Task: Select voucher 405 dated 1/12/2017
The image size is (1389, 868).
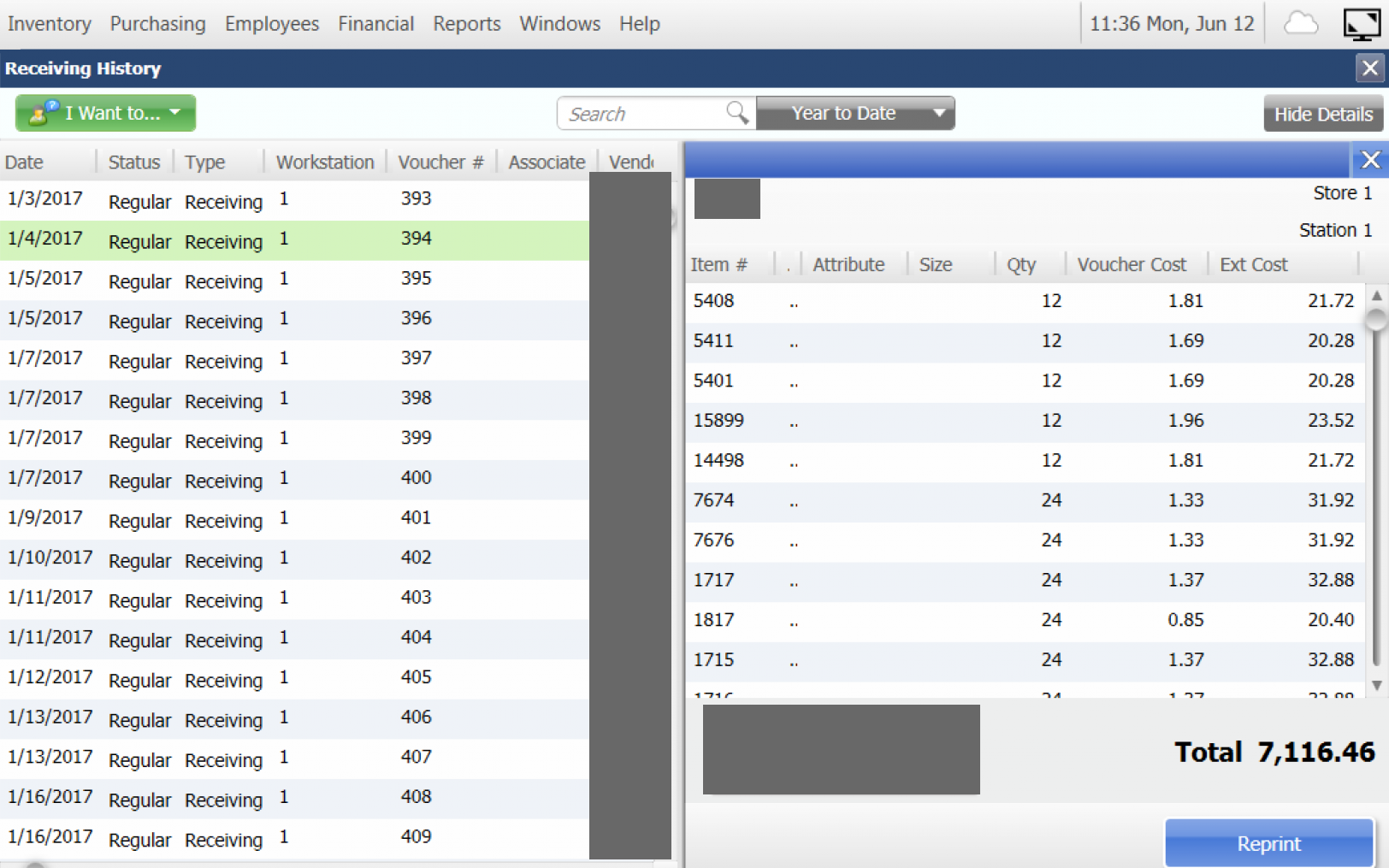Action: 294,679
